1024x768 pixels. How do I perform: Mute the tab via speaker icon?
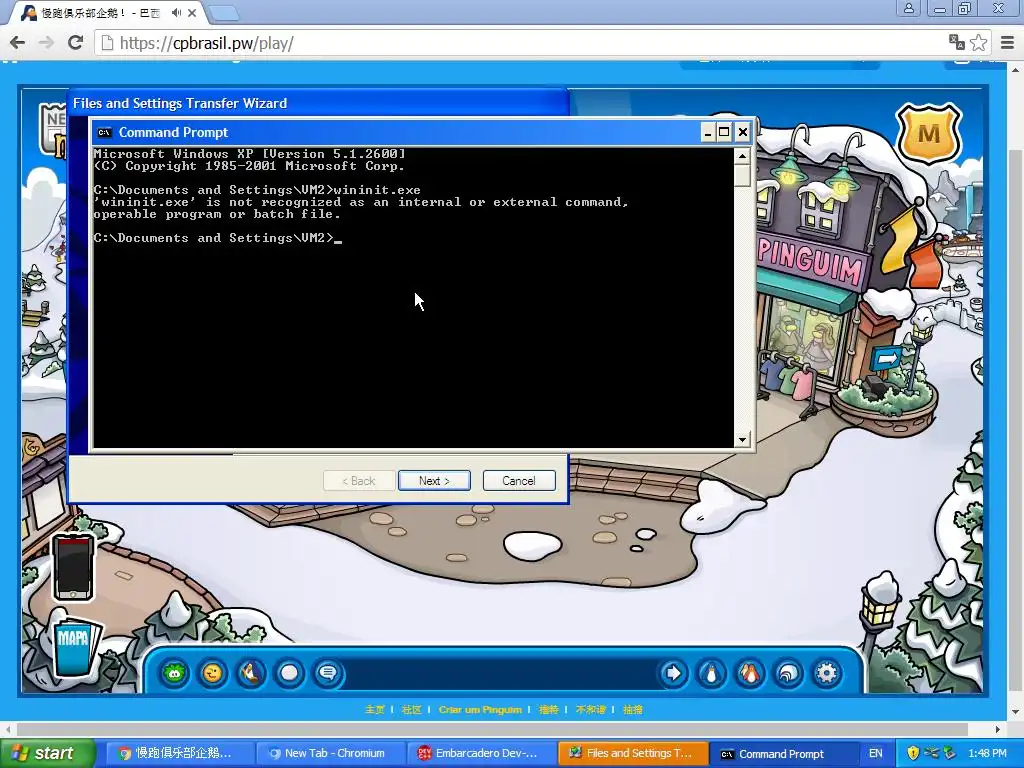(176, 12)
